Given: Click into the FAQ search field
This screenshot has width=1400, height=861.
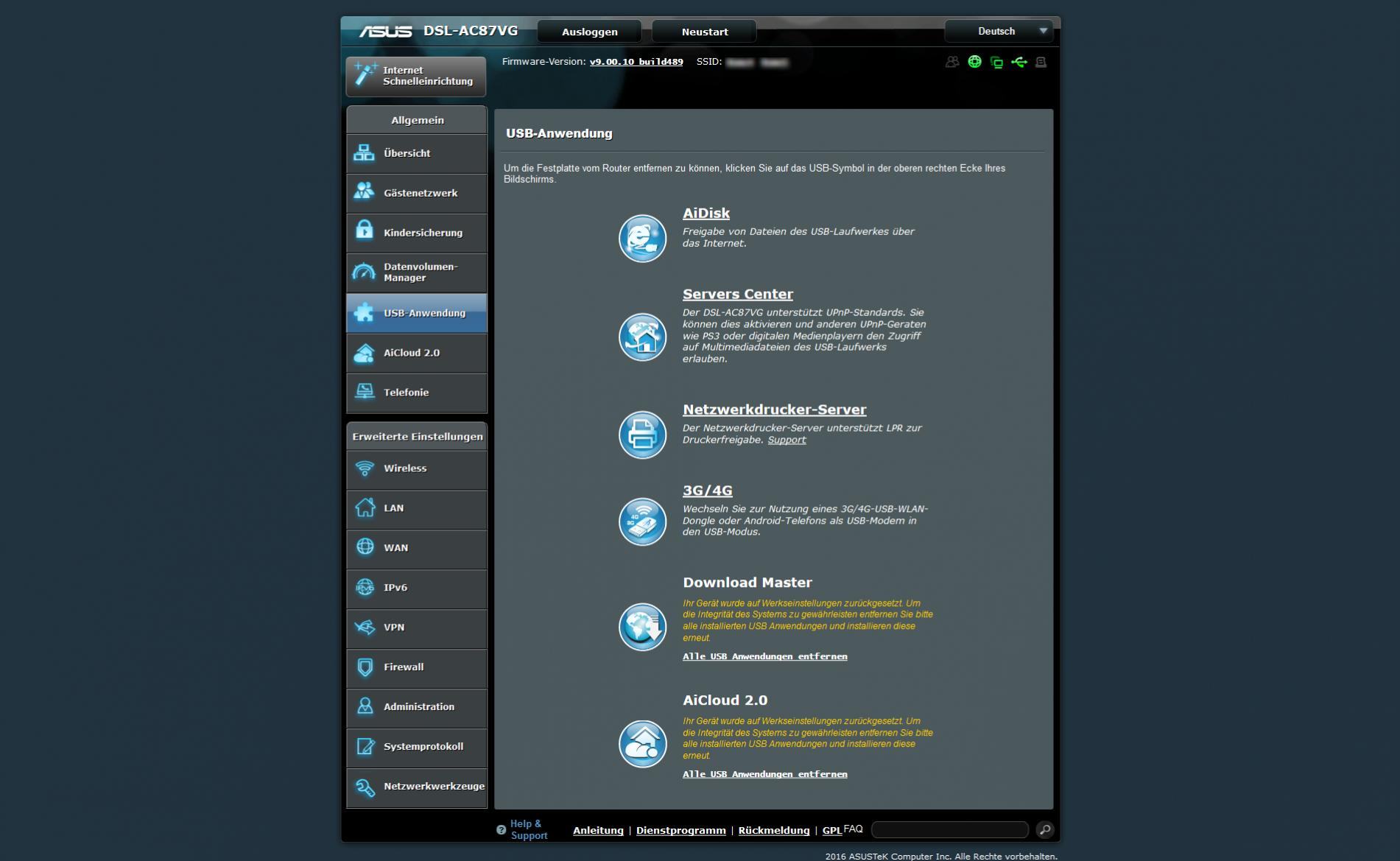Looking at the screenshot, I should [x=949, y=830].
